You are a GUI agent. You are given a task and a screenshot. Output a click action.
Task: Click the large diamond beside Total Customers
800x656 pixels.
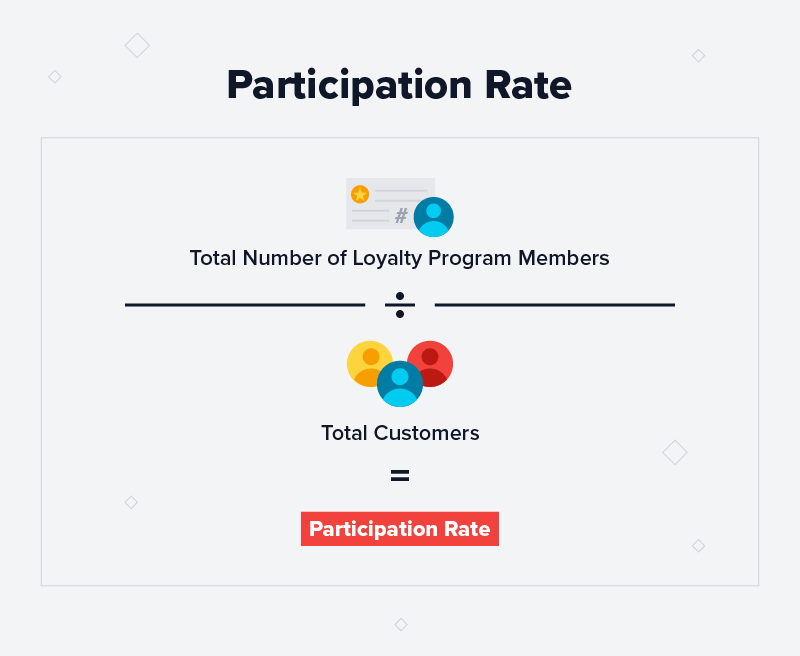pyautogui.click(x=675, y=452)
